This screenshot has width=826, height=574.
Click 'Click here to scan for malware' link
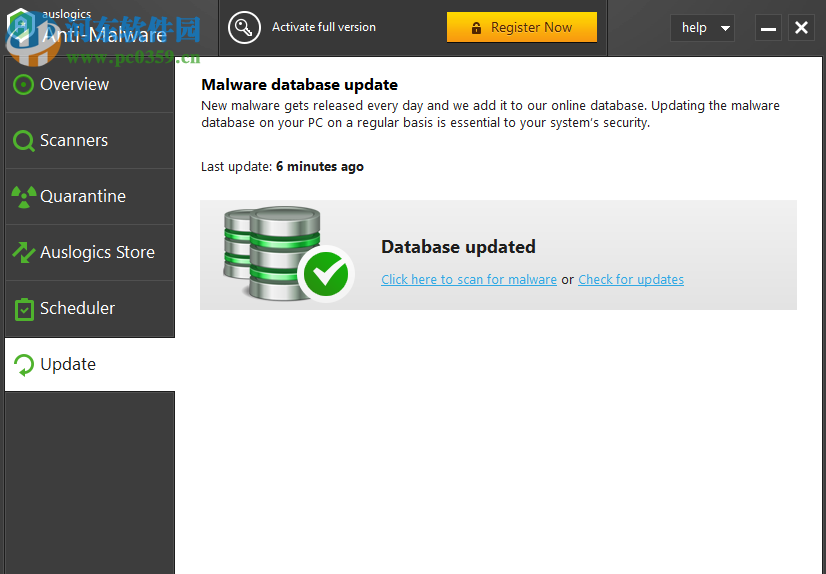pos(469,280)
